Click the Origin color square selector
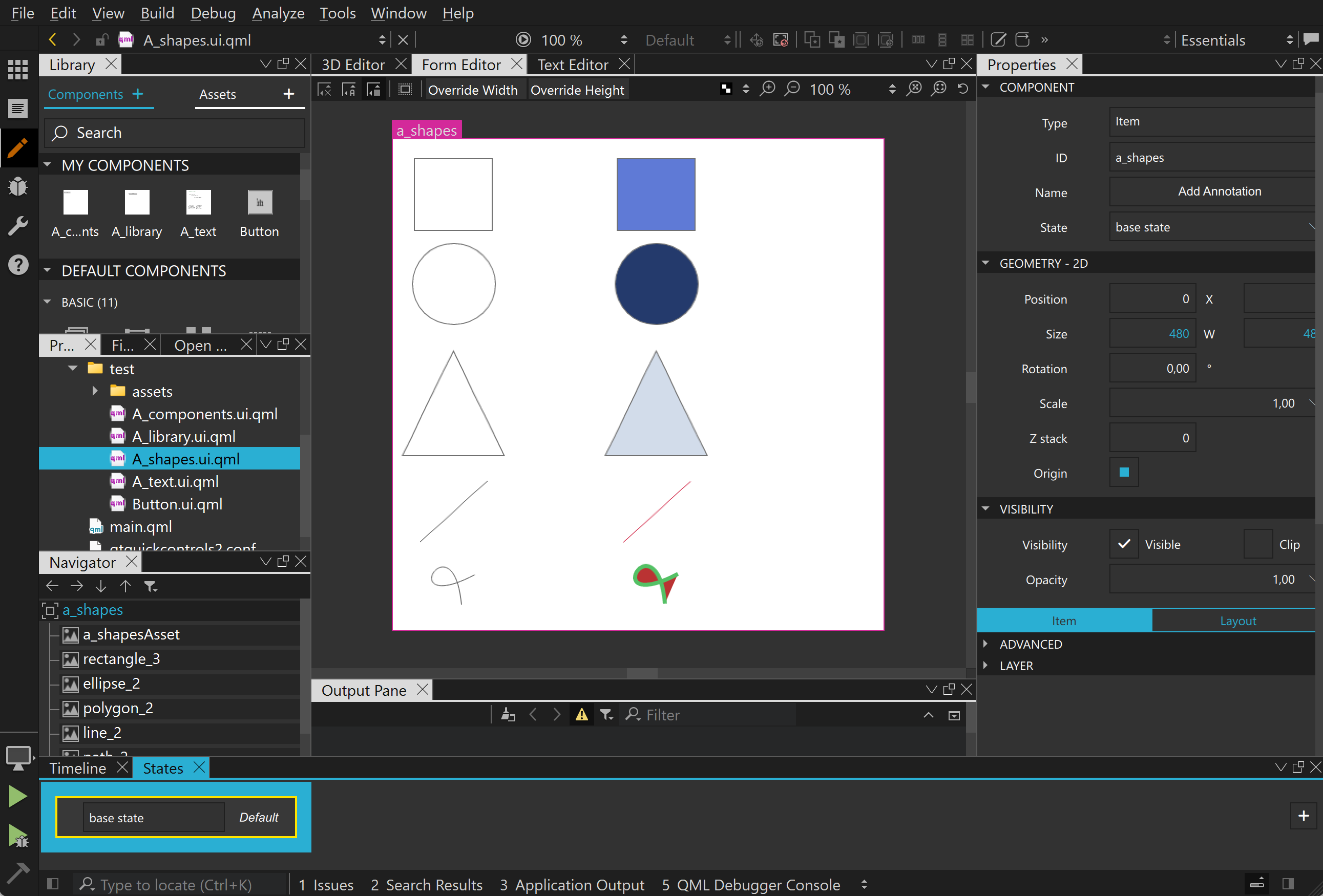 pyautogui.click(x=1124, y=472)
